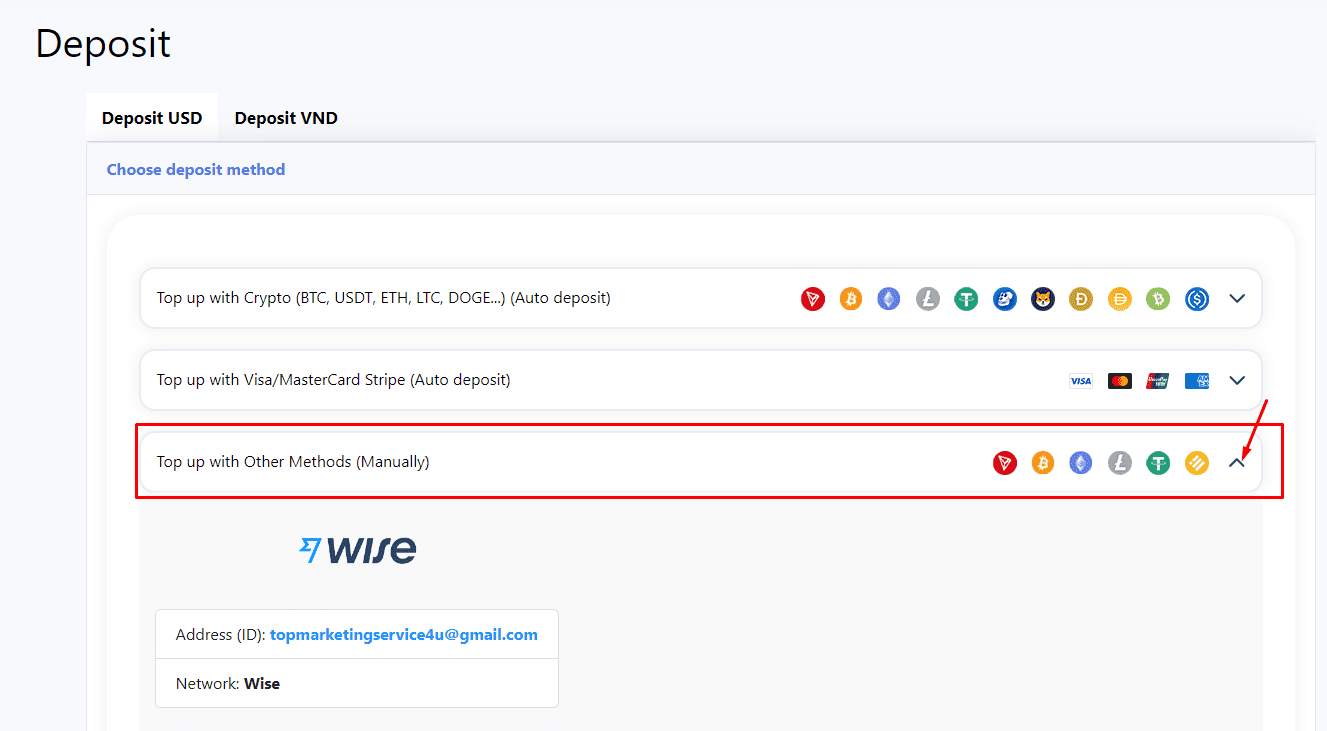The width and height of the screenshot is (1327, 731).
Task: Click the Shiba Inu coin icon
Action: (1043, 298)
